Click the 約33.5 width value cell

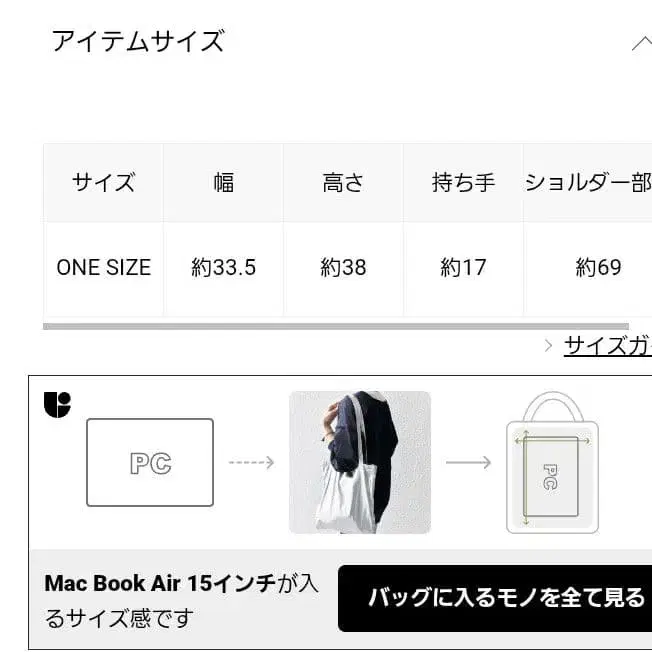[223, 267]
